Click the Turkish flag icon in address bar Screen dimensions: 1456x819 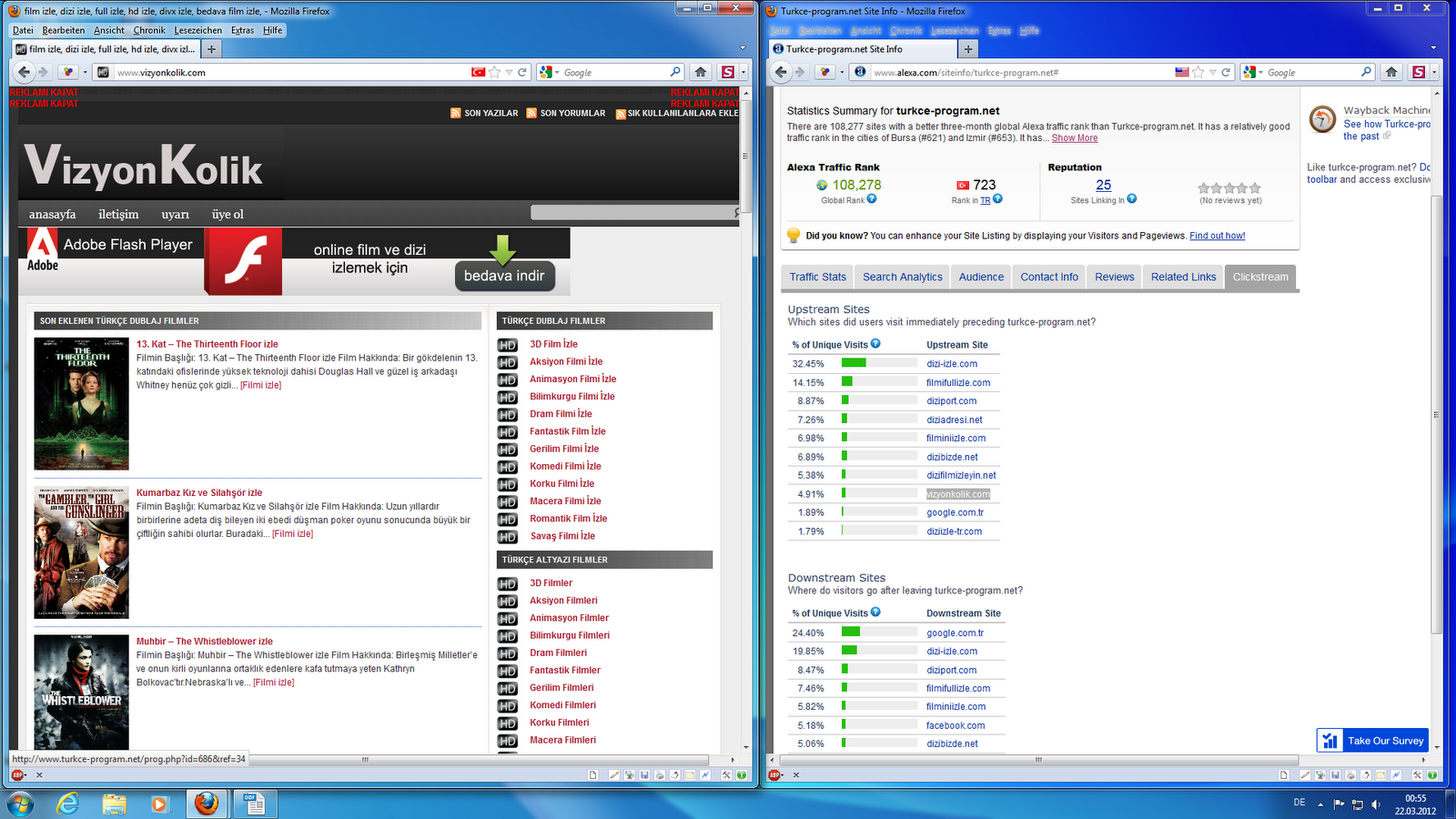[x=479, y=72]
